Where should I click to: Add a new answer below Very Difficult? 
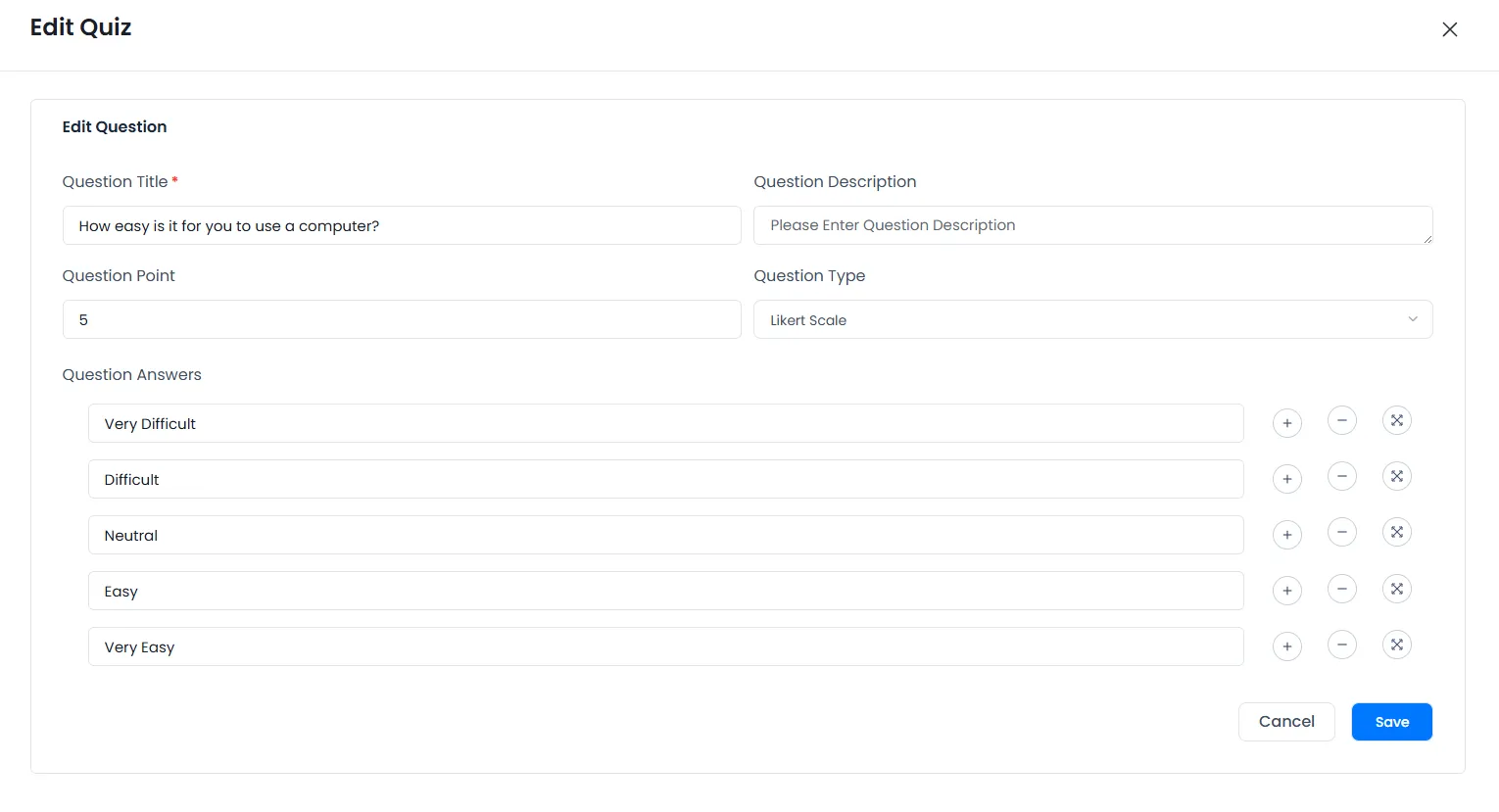(x=1286, y=422)
